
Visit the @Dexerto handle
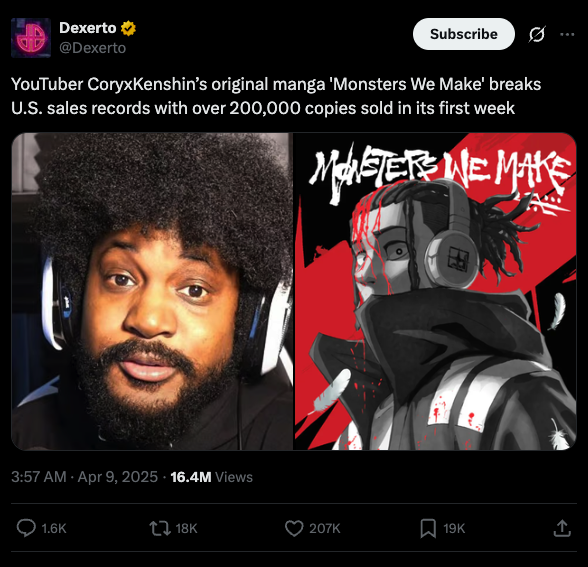pyautogui.click(x=93, y=48)
